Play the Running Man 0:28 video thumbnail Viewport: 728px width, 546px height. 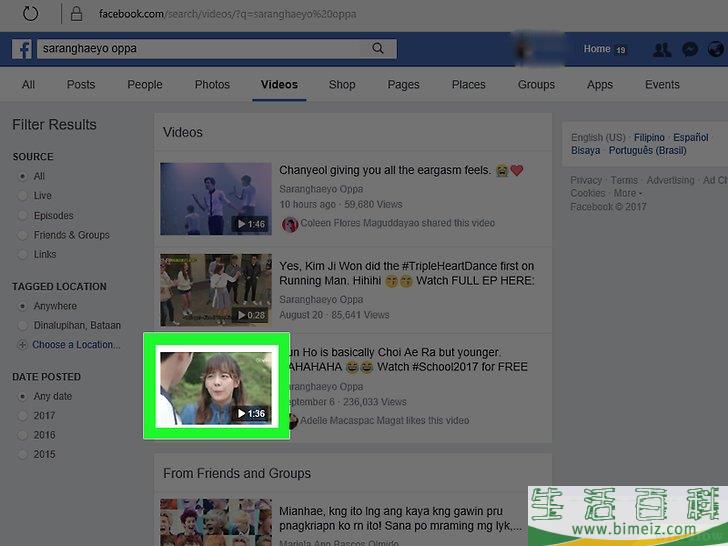216,290
